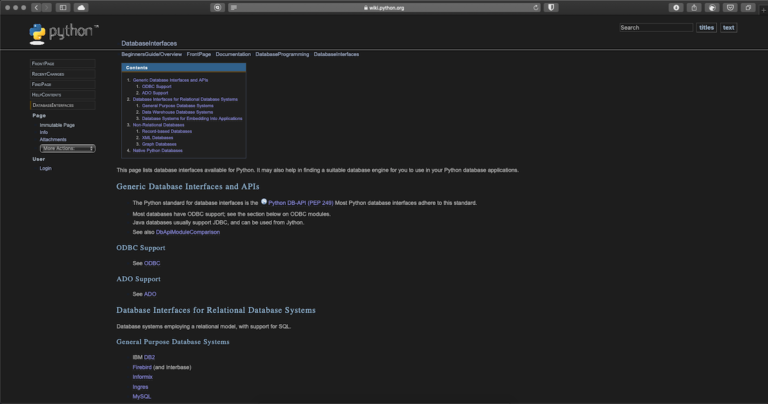768x404 pixels.
Task: Click the wiki.python.org address field
Action: click(384, 7)
